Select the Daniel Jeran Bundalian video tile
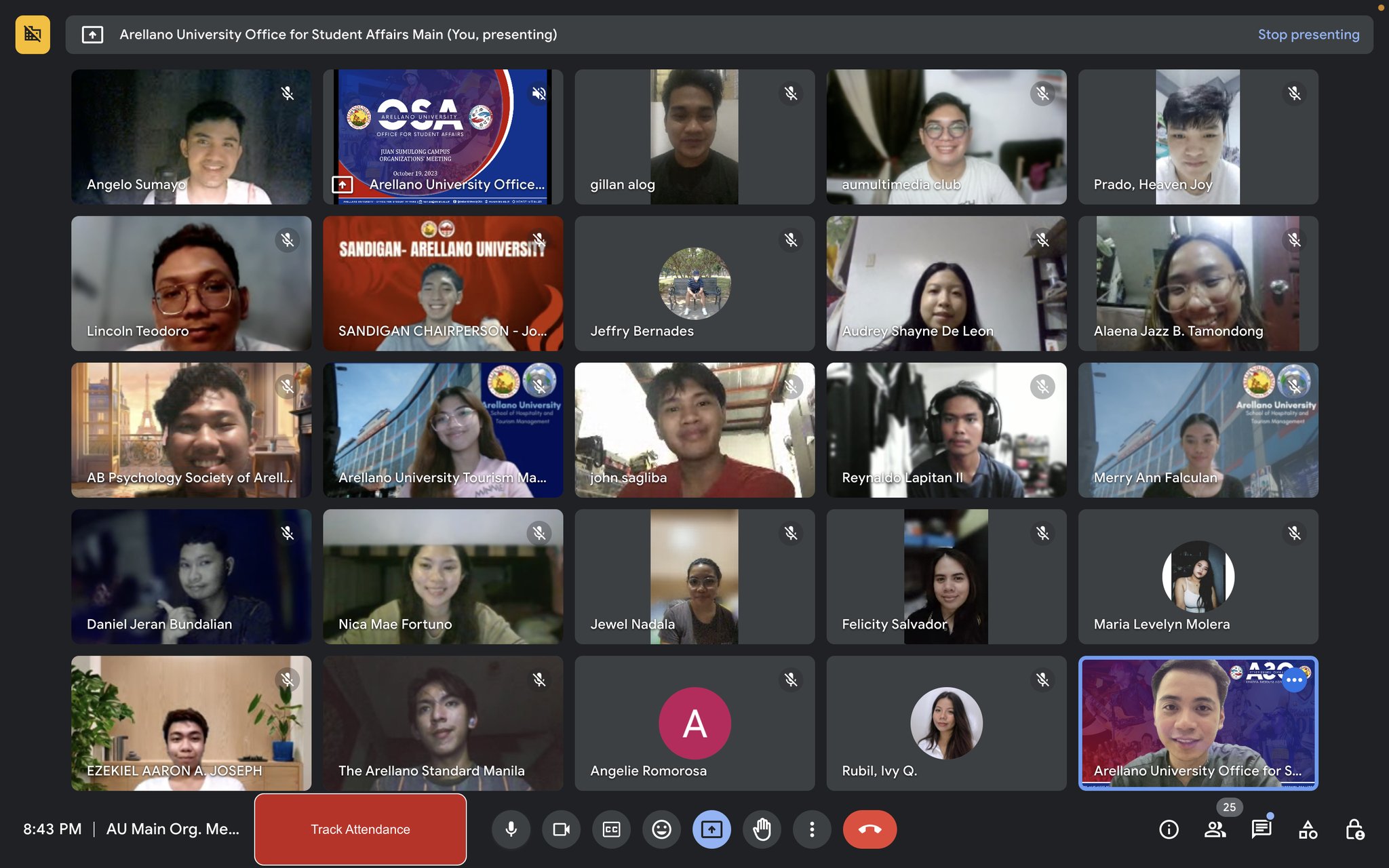 191,576
